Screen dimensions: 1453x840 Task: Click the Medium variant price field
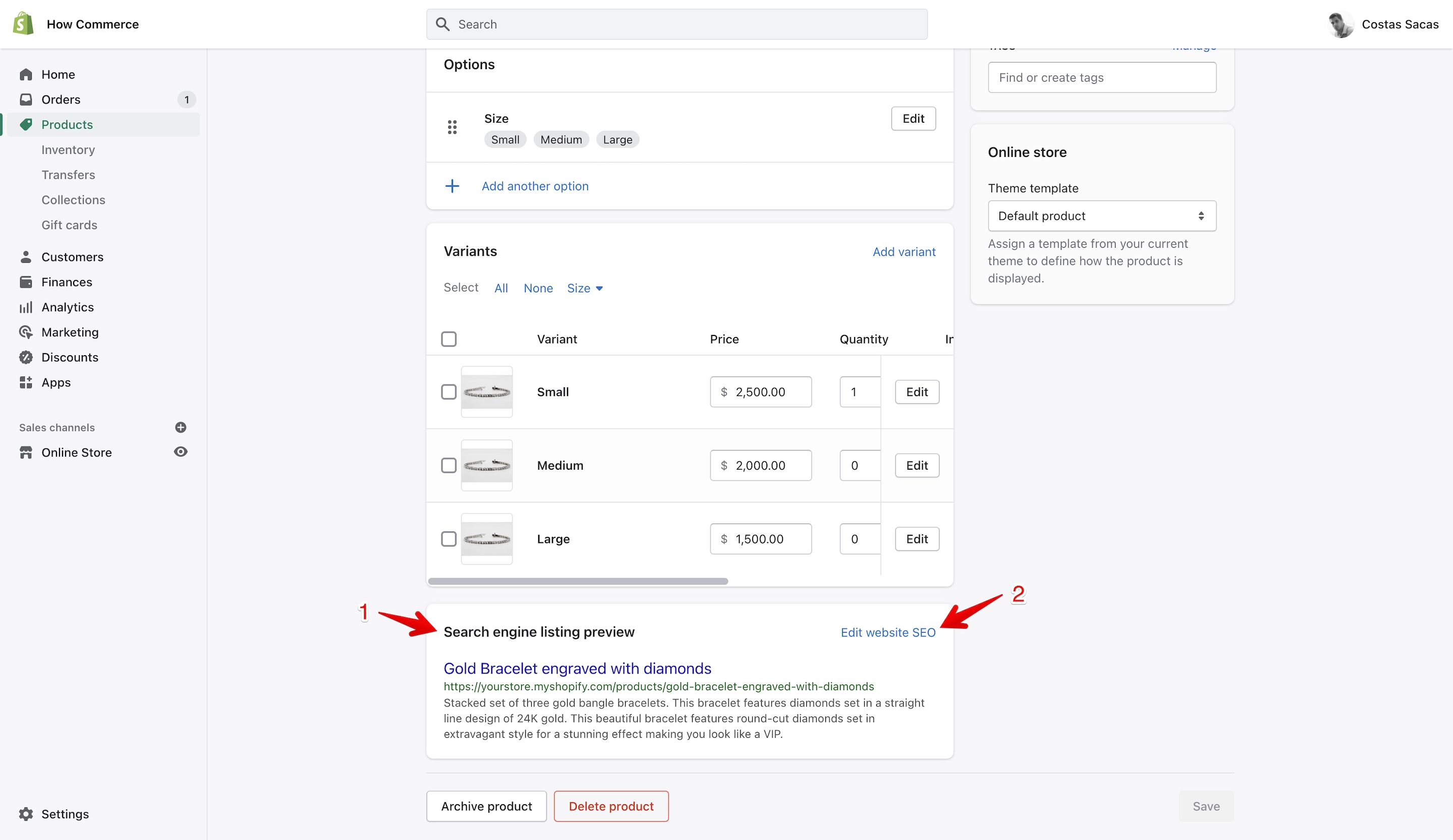pos(760,465)
